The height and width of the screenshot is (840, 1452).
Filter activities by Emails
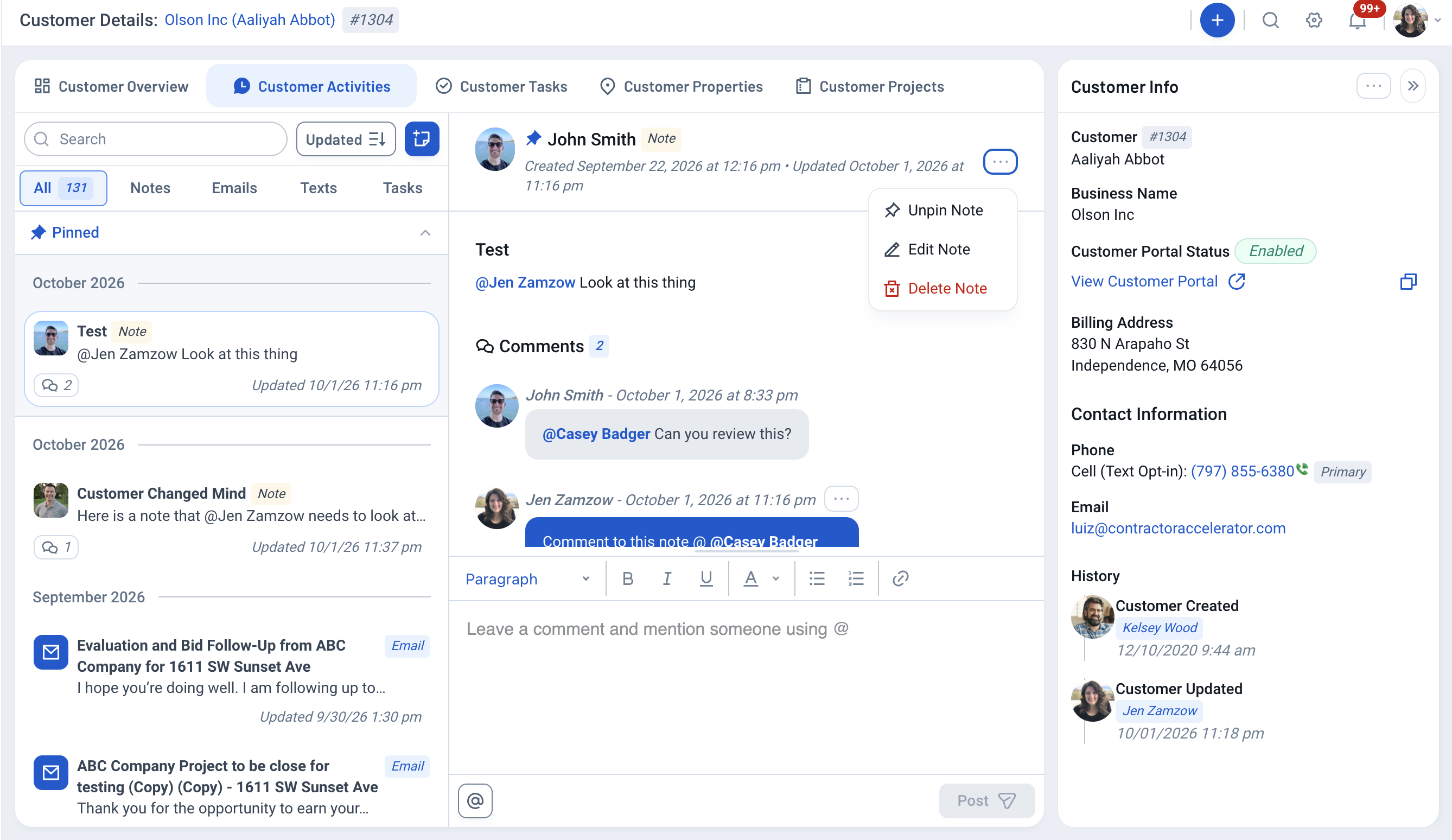click(234, 188)
